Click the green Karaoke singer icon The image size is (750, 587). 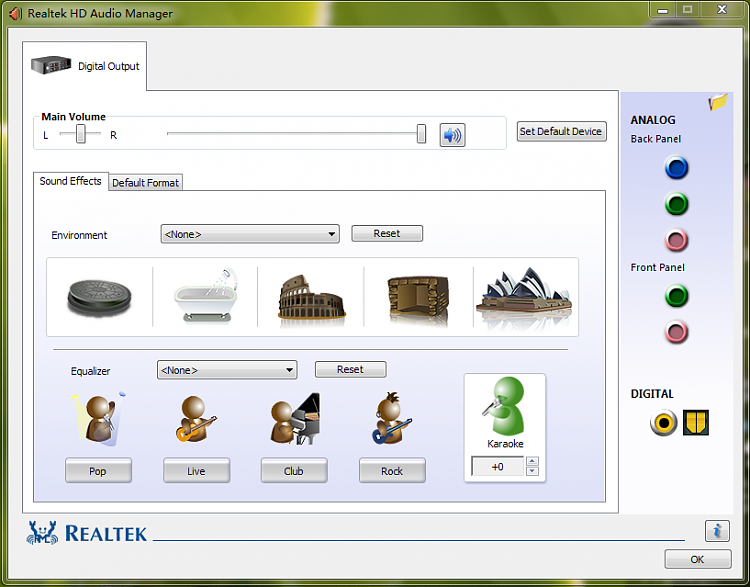(504, 406)
